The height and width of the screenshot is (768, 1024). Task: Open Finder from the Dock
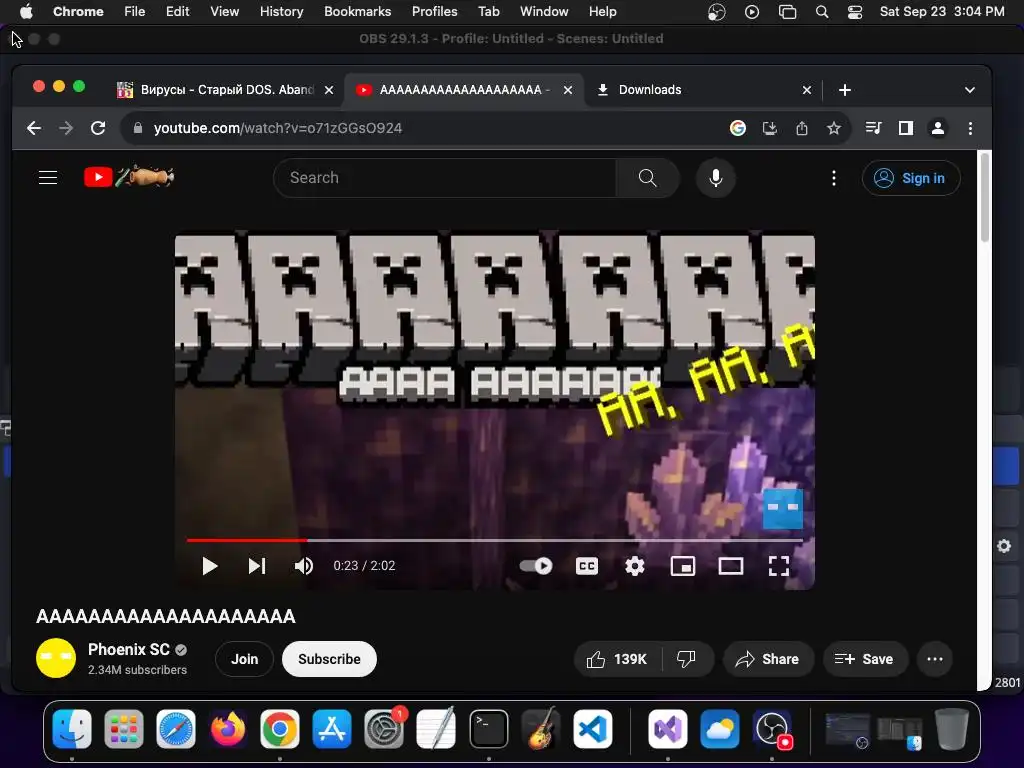coord(72,729)
